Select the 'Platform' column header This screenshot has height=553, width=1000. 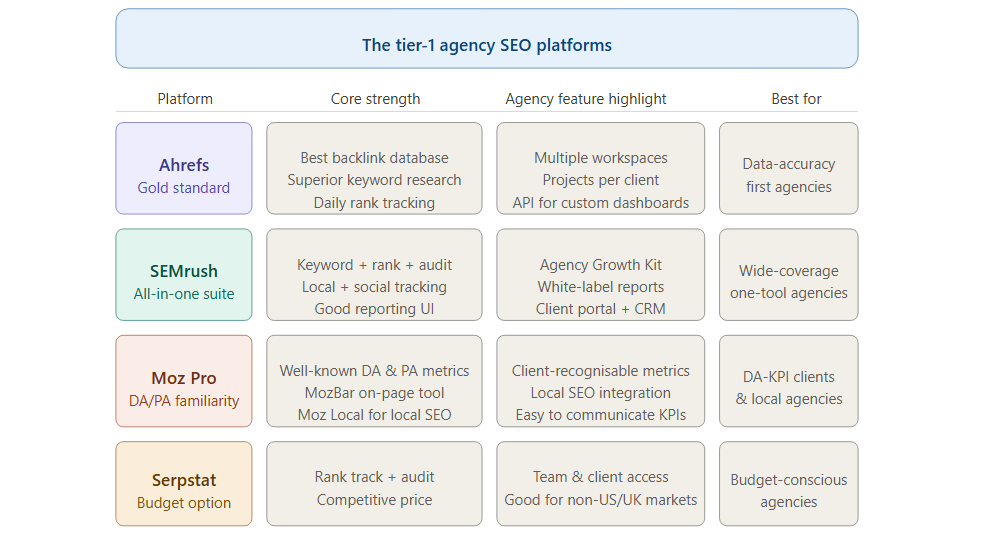point(185,99)
